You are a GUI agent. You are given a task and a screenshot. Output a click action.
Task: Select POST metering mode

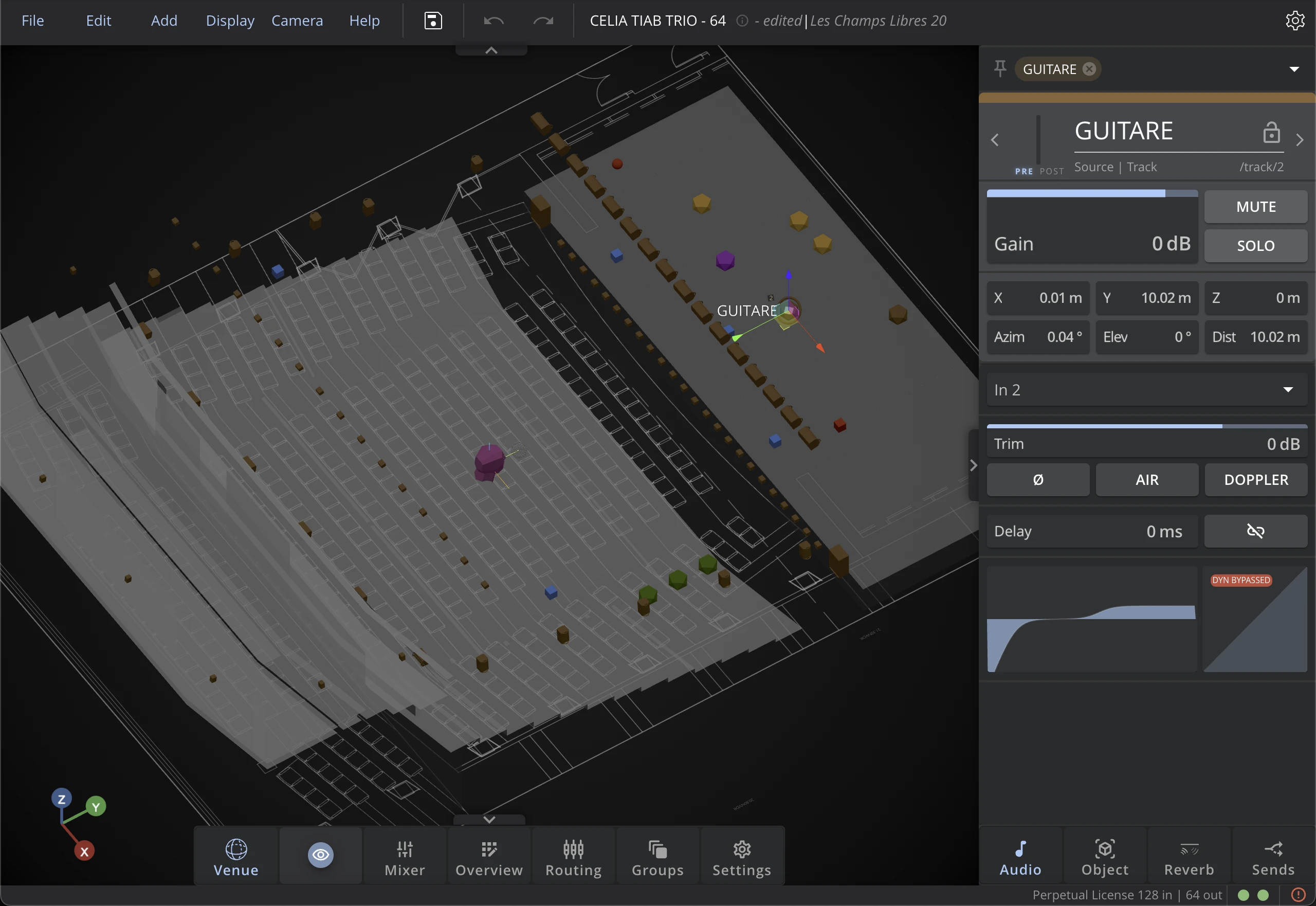[x=1052, y=171]
